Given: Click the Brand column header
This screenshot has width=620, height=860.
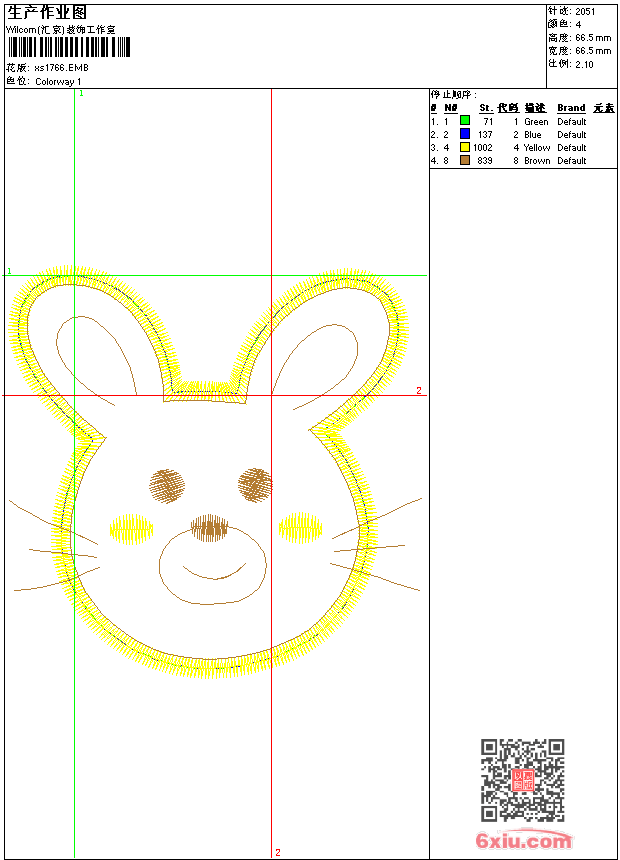Looking at the screenshot, I should tap(571, 108).
